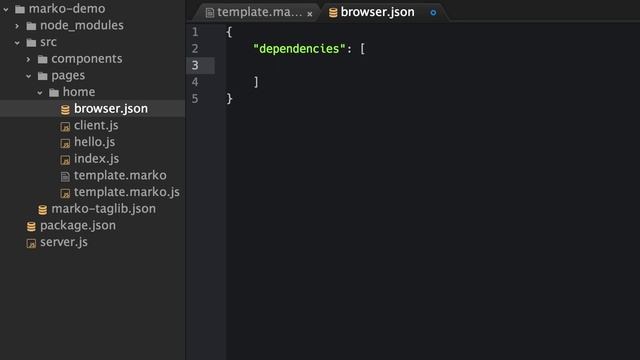Click highlighted line number 3 in gutter
The width and height of the screenshot is (640, 360).
point(195,66)
